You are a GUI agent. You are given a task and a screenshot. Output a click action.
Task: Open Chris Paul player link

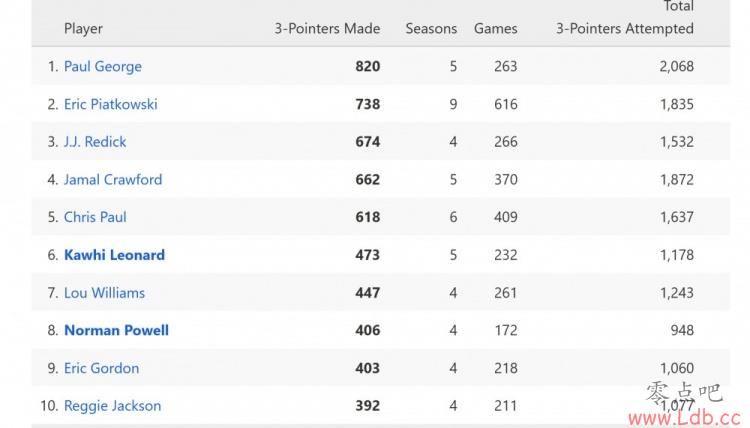click(x=95, y=217)
